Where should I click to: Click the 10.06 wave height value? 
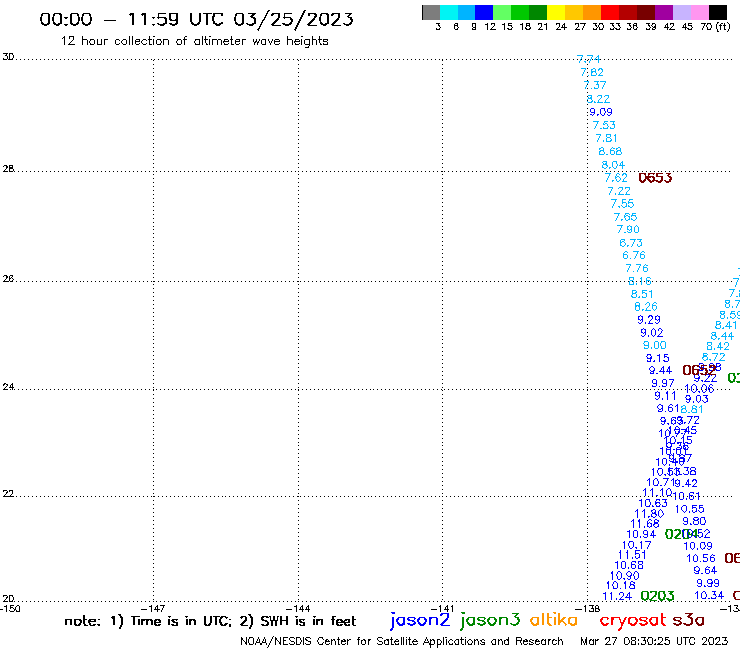699,389
